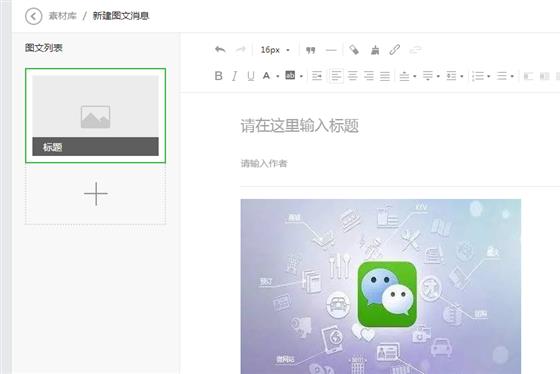Open the numbered list style dropdown
This screenshot has height=374, width=560.
coord(489,76)
